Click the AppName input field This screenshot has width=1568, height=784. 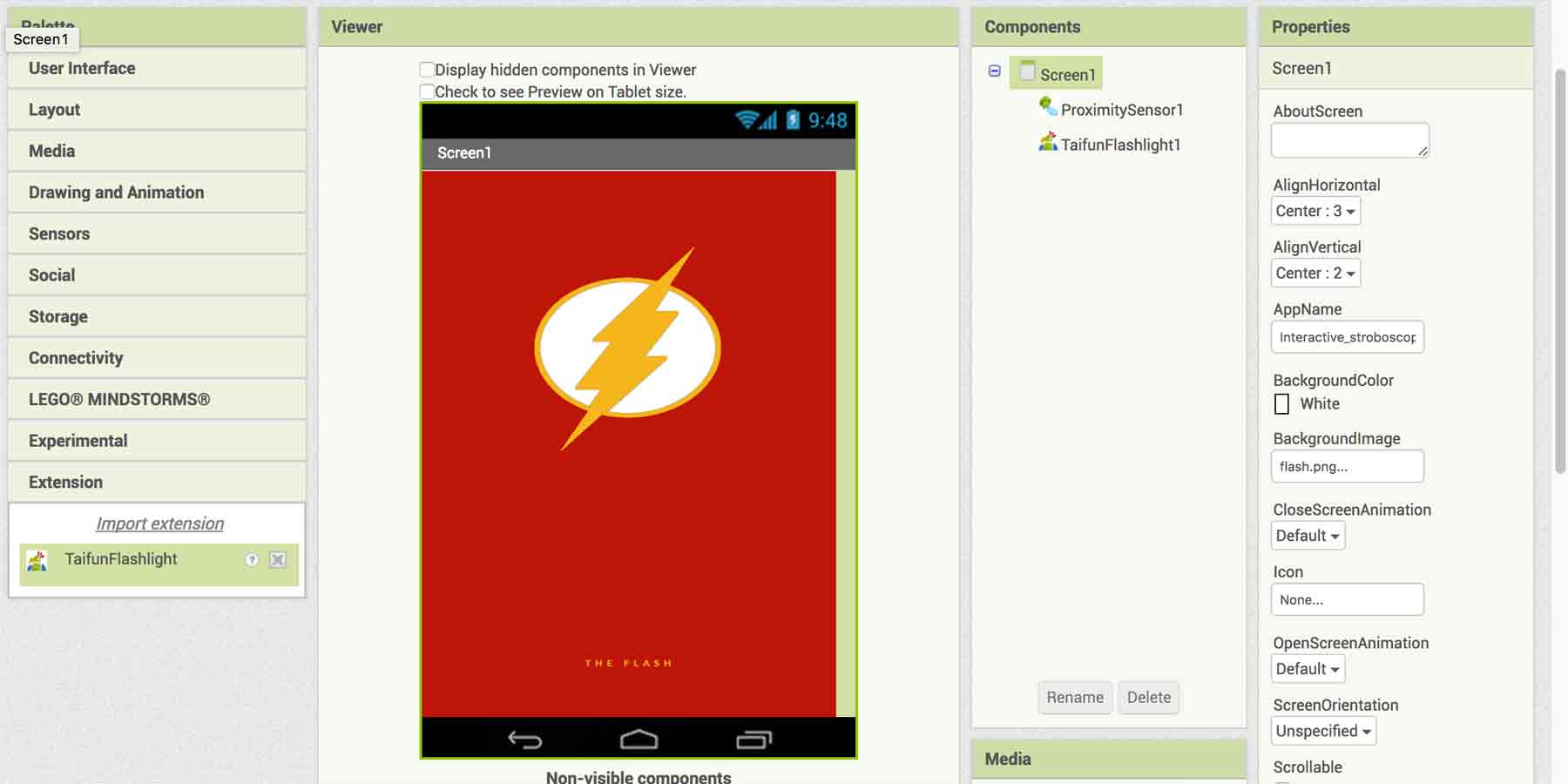[x=1348, y=337]
